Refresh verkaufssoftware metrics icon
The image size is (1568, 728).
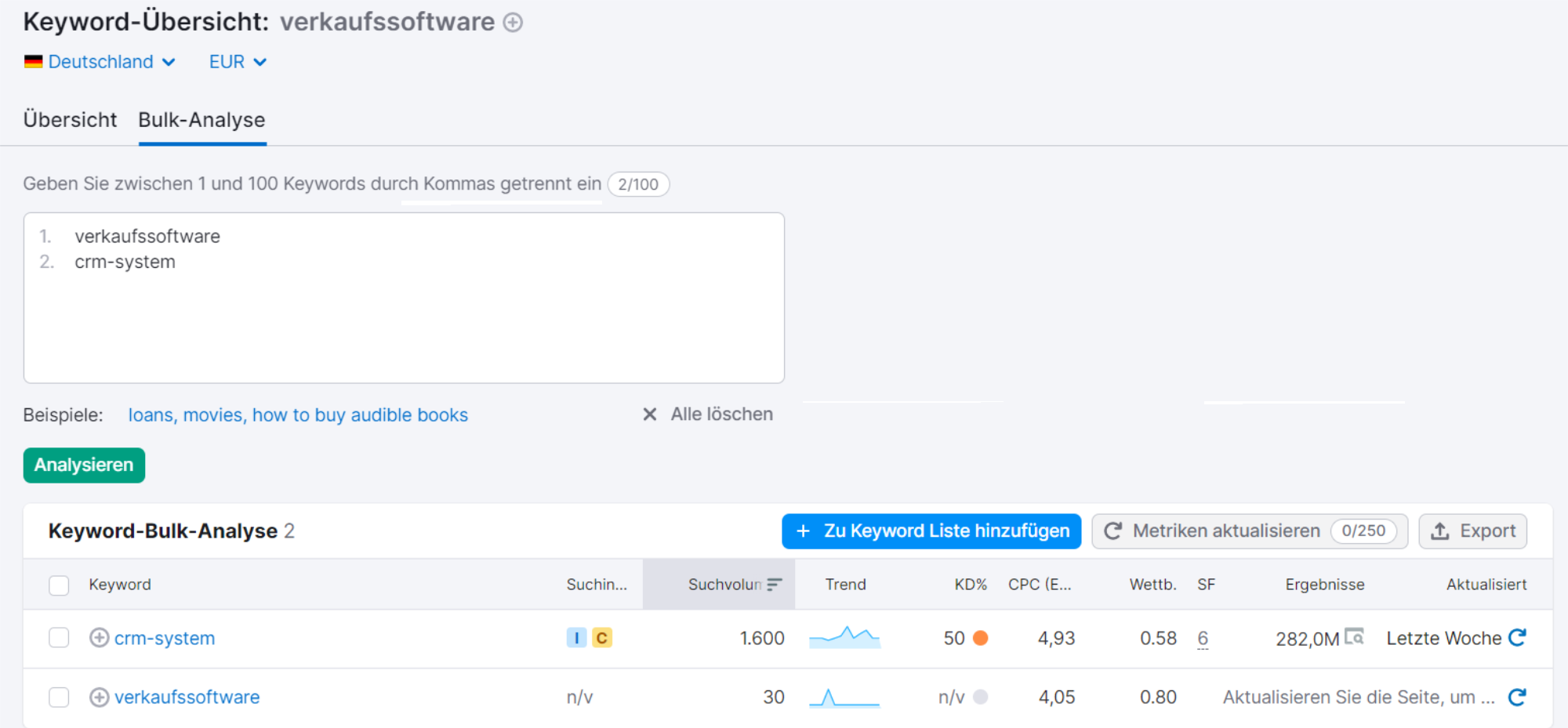pyautogui.click(x=1517, y=697)
